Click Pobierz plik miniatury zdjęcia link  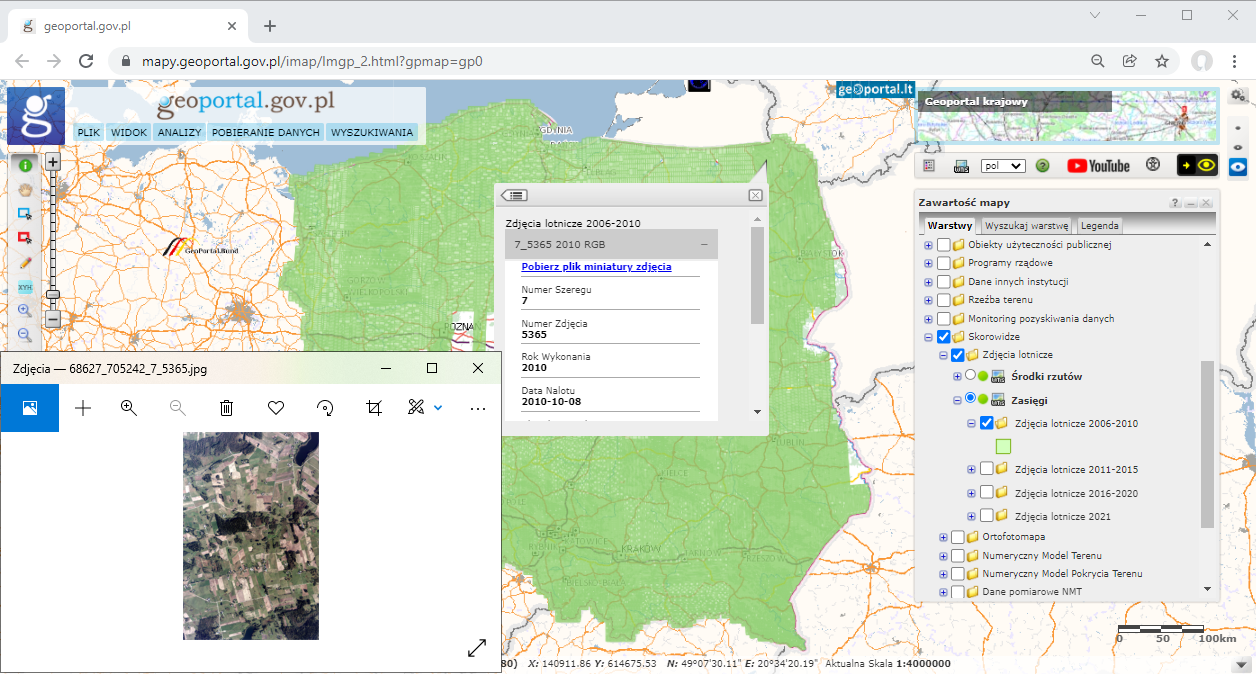(596, 267)
